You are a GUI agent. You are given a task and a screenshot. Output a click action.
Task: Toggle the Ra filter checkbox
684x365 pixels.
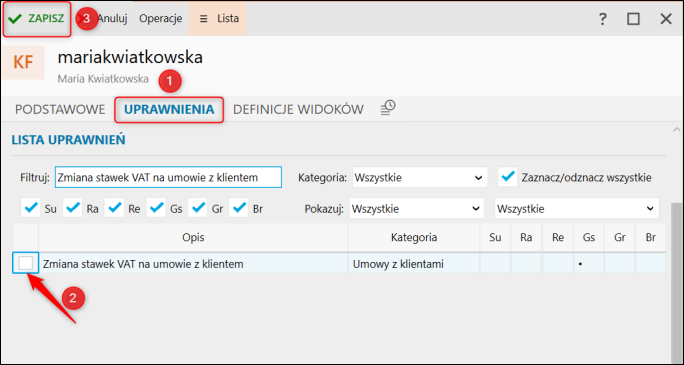73,208
